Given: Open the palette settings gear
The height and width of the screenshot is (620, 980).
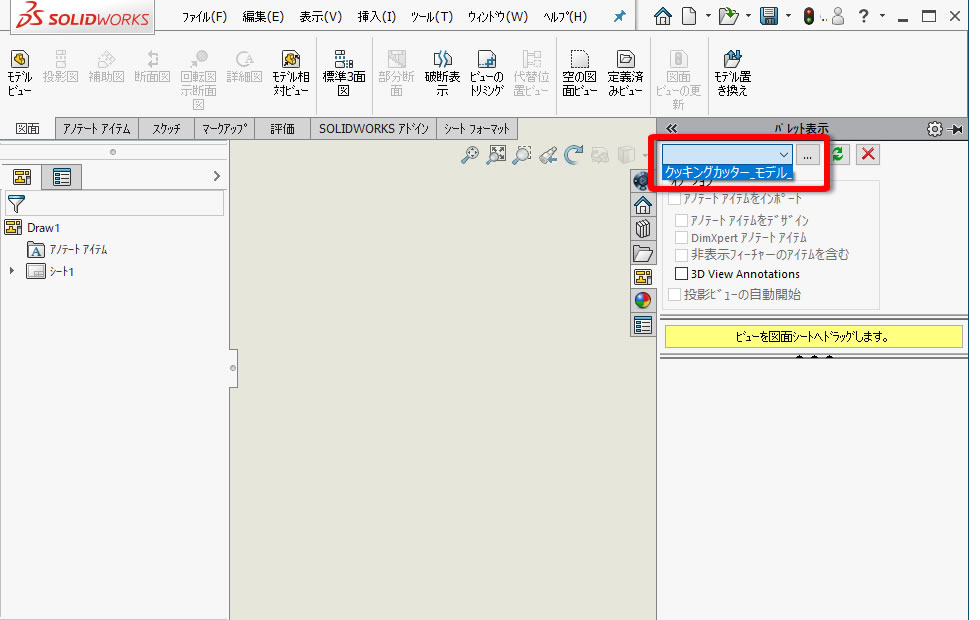Looking at the screenshot, I should click(x=934, y=129).
